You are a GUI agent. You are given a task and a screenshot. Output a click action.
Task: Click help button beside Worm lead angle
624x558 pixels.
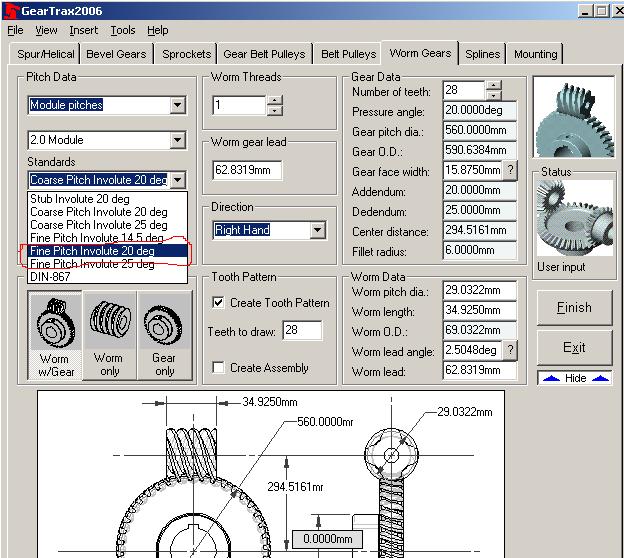pos(510,350)
